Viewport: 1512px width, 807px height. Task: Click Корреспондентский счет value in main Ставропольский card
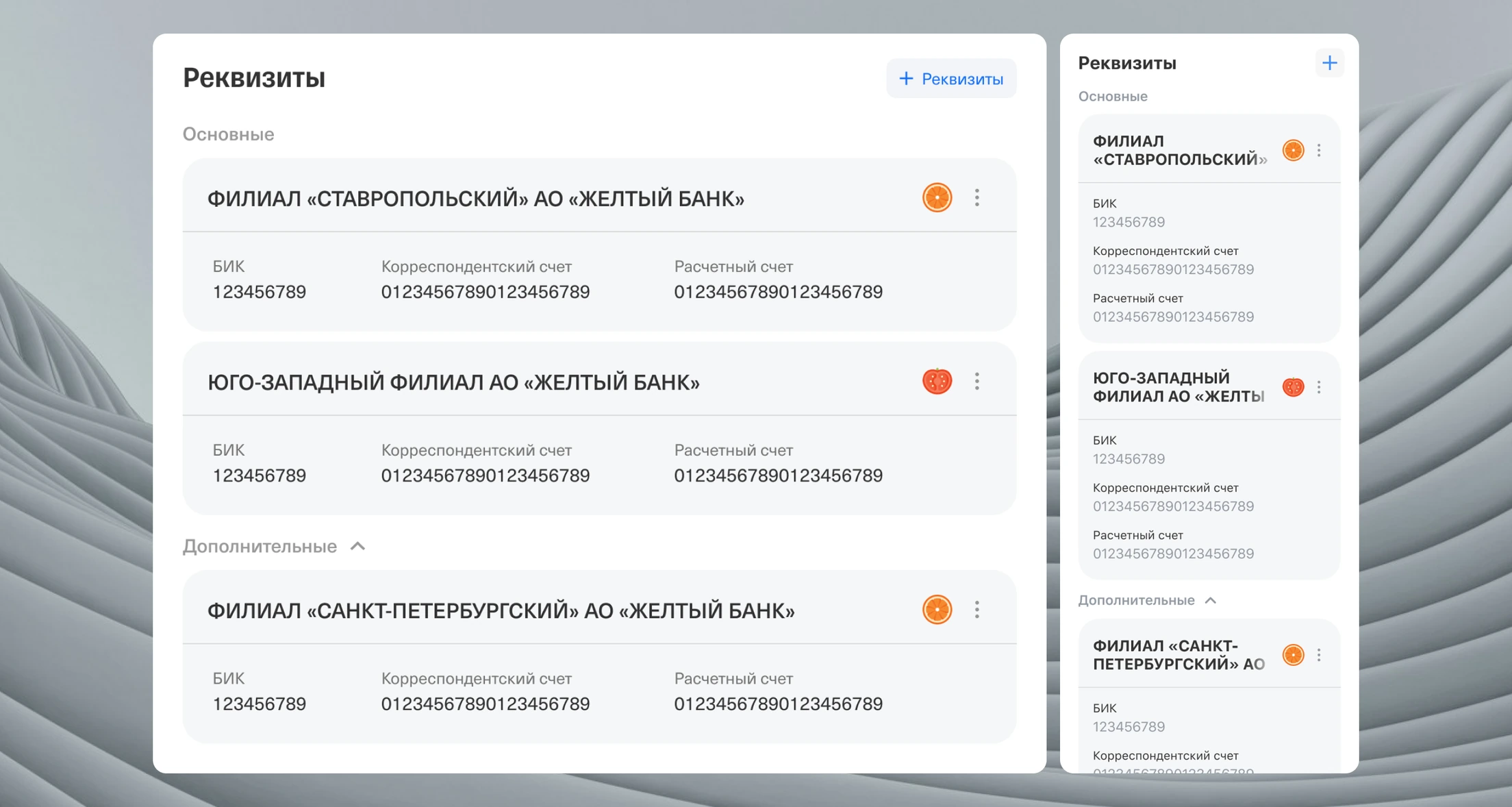486,293
